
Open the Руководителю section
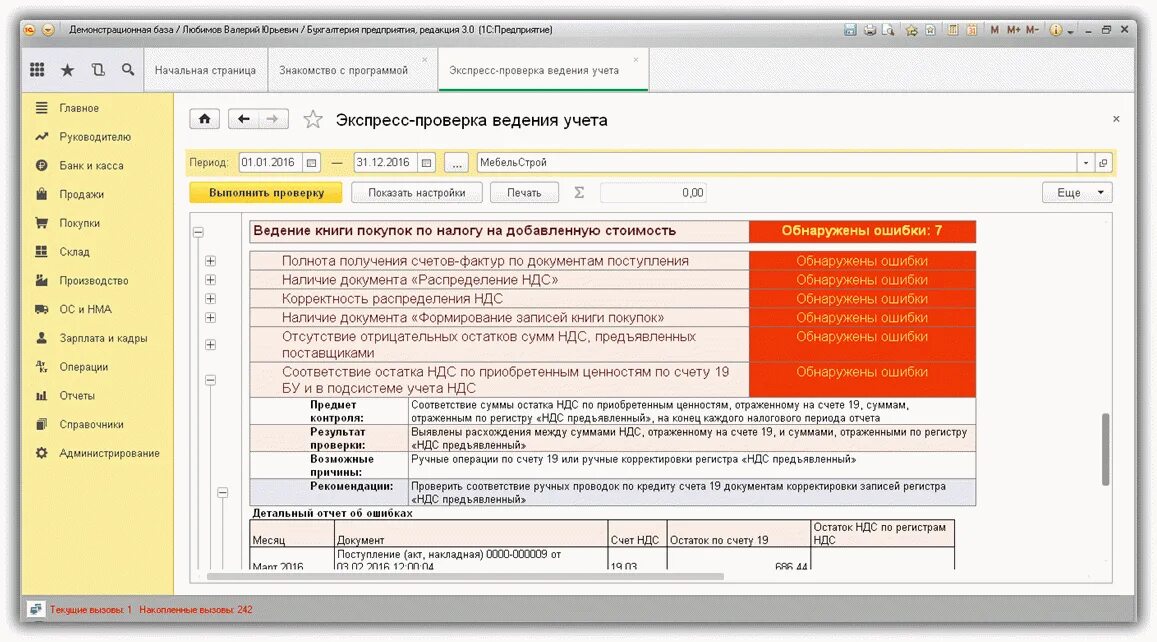(x=94, y=137)
